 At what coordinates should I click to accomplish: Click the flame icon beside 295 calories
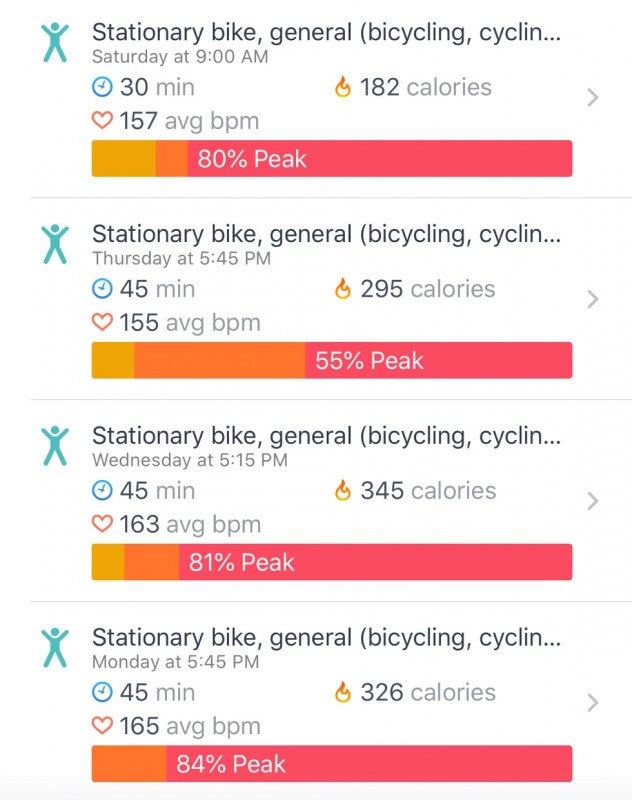(x=343, y=290)
